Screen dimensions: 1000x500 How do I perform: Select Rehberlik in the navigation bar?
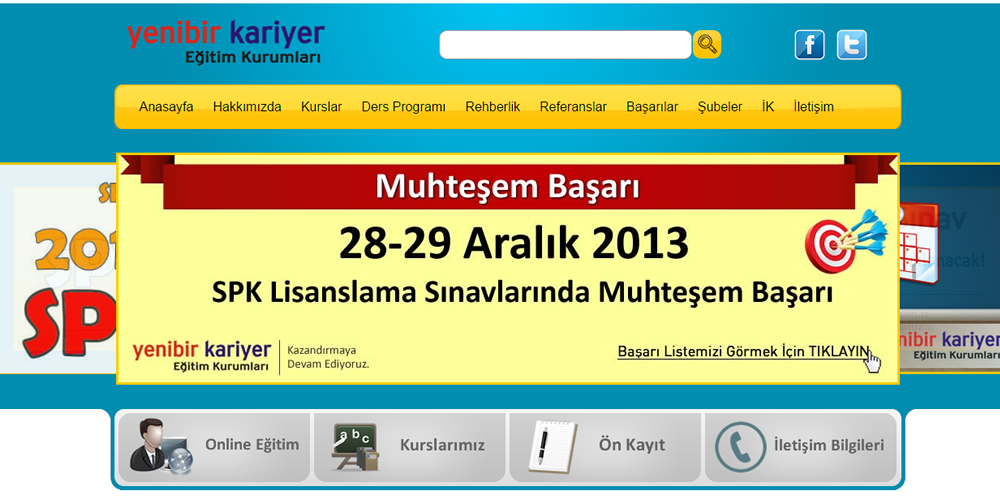tap(492, 107)
